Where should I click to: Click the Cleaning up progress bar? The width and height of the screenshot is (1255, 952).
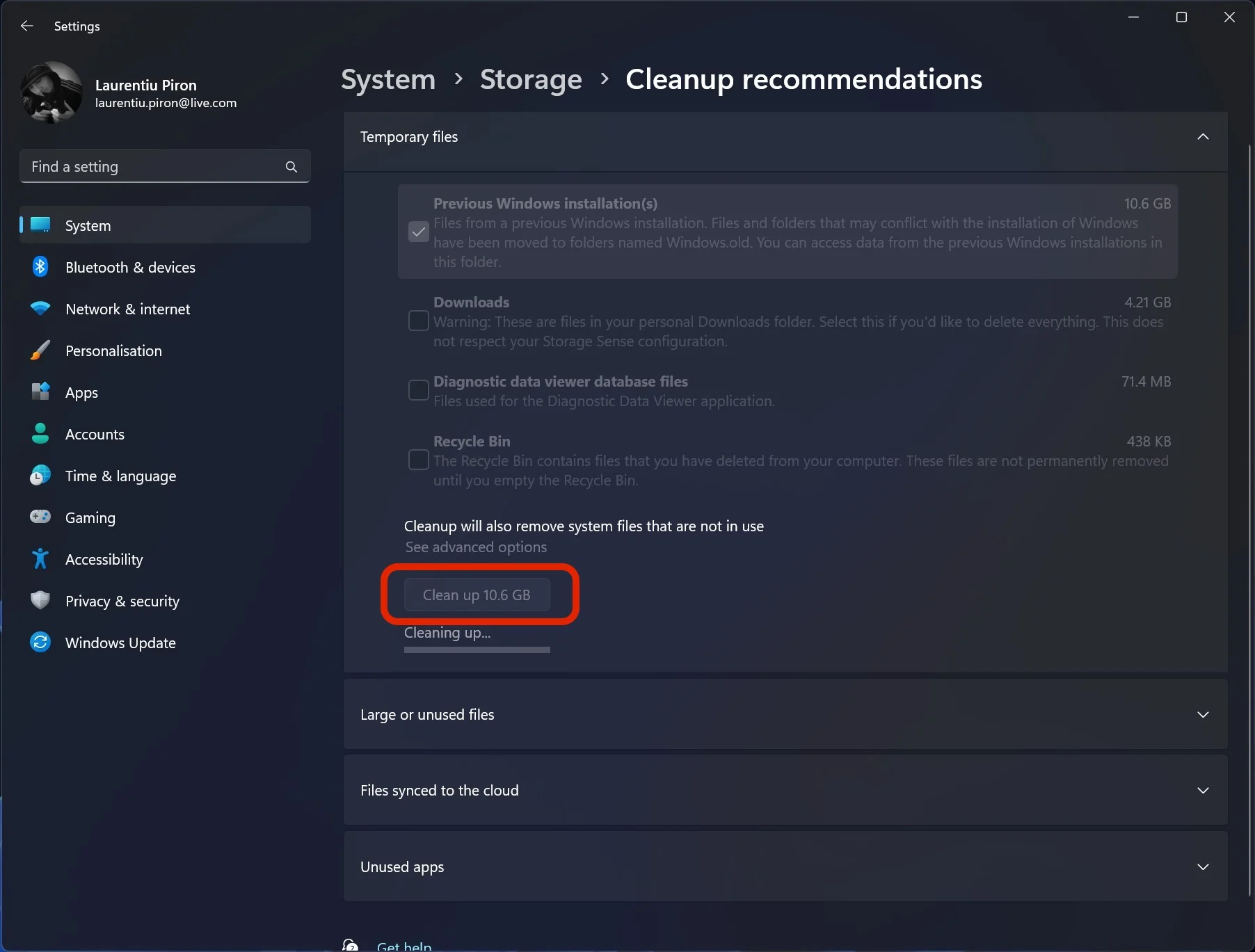477,650
